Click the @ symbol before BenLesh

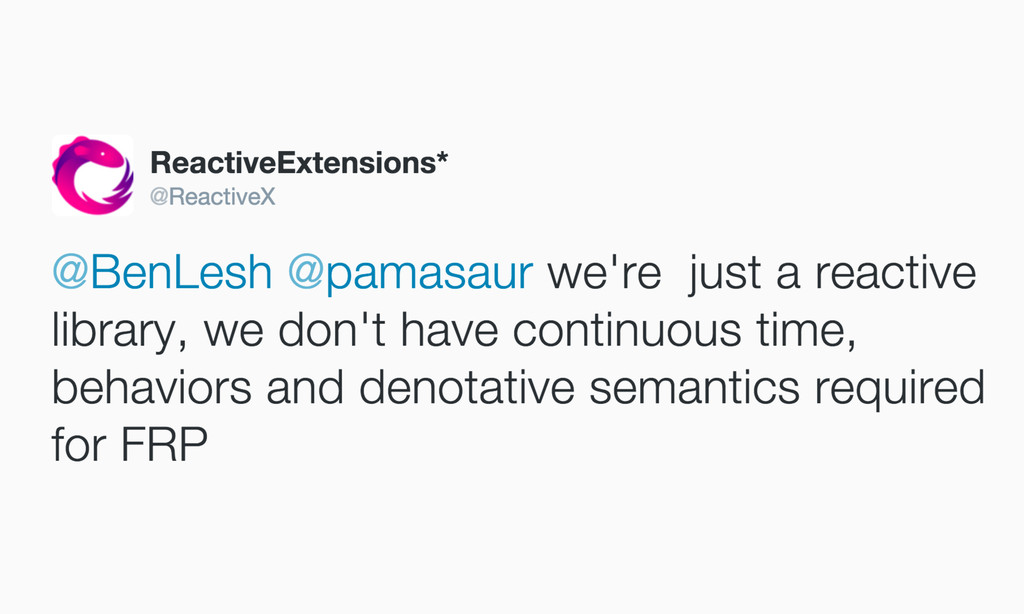(x=71, y=273)
